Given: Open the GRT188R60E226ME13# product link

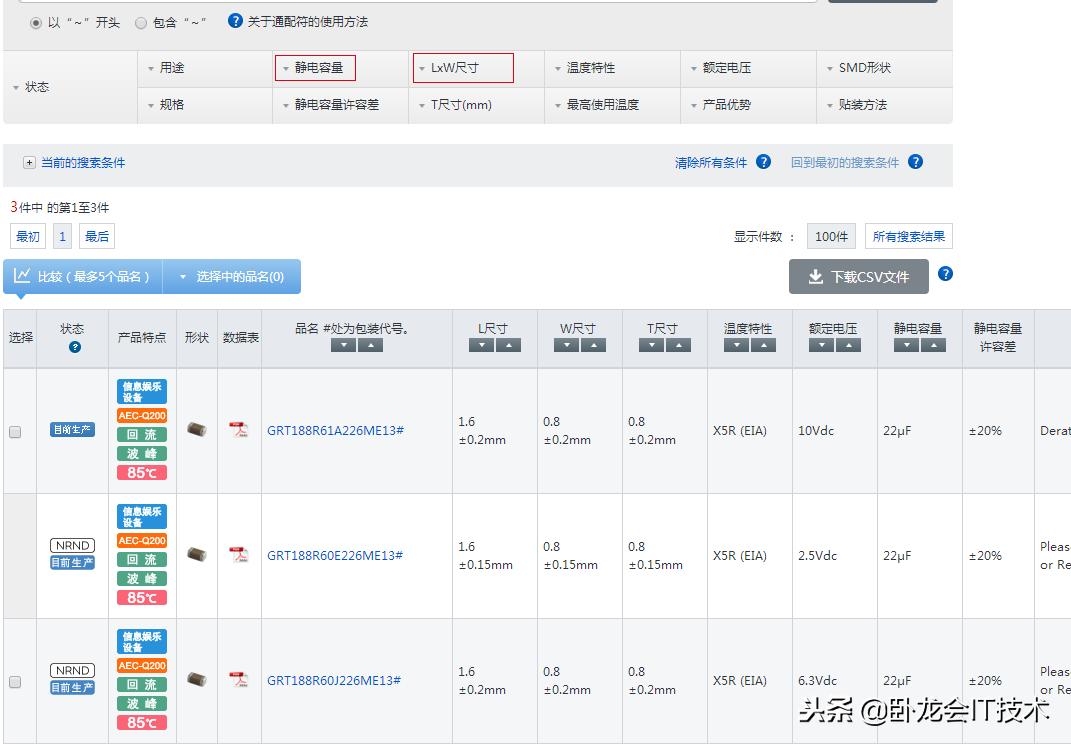Looking at the screenshot, I should coord(335,555).
